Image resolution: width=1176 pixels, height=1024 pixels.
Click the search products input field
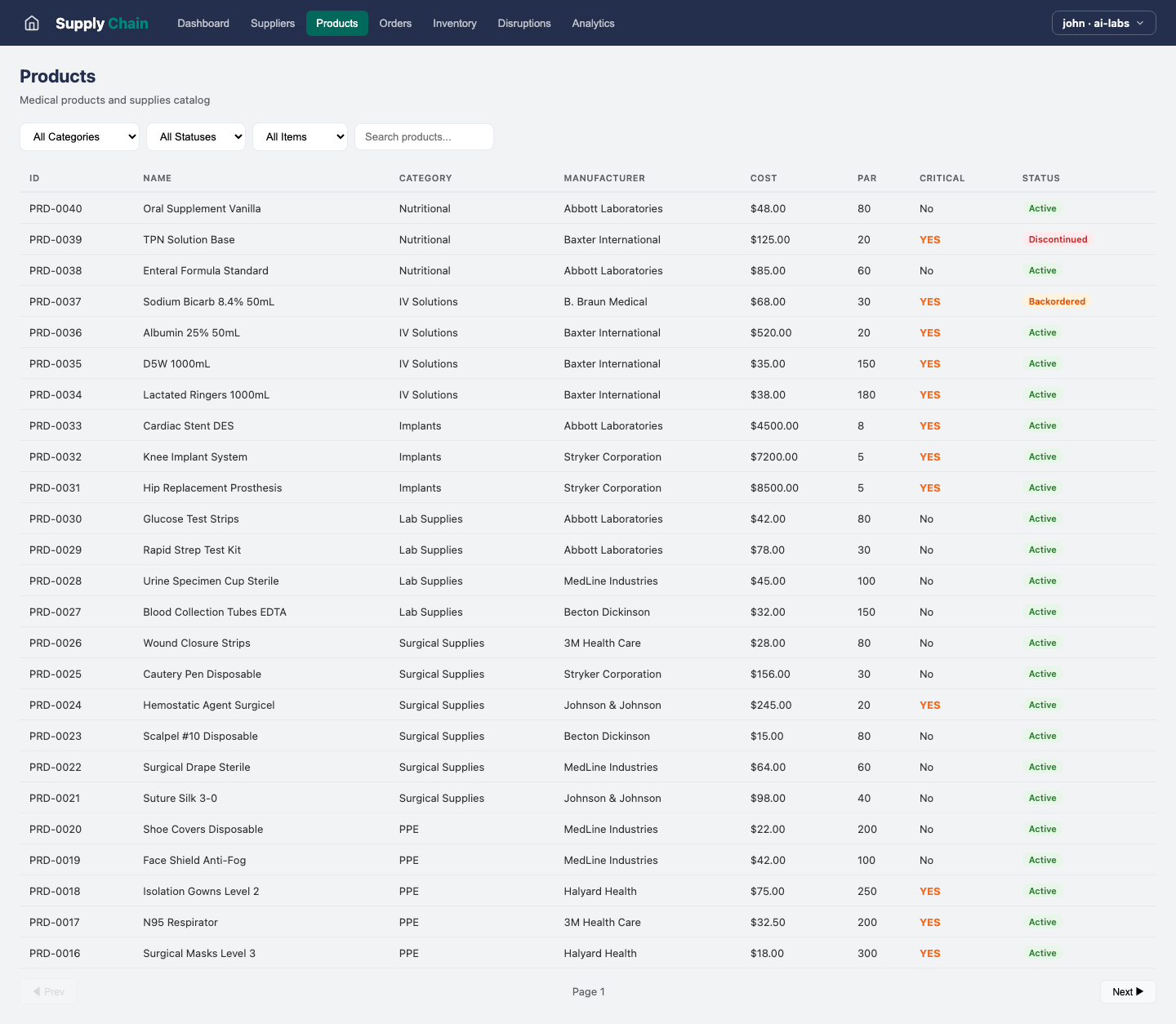coord(424,136)
